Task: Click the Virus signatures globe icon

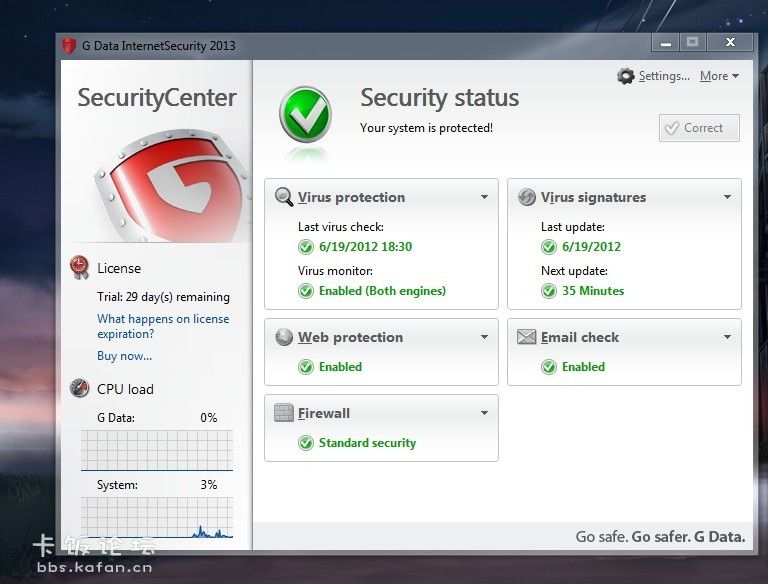Action: pyautogui.click(x=527, y=197)
